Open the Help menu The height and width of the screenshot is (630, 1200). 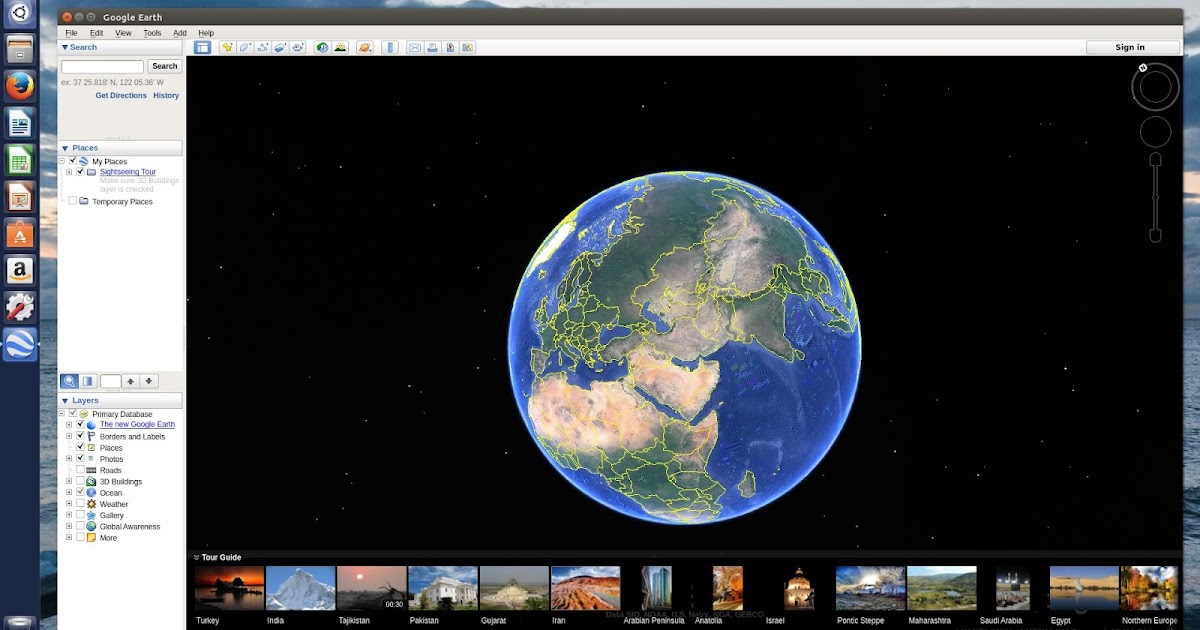coord(205,32)
